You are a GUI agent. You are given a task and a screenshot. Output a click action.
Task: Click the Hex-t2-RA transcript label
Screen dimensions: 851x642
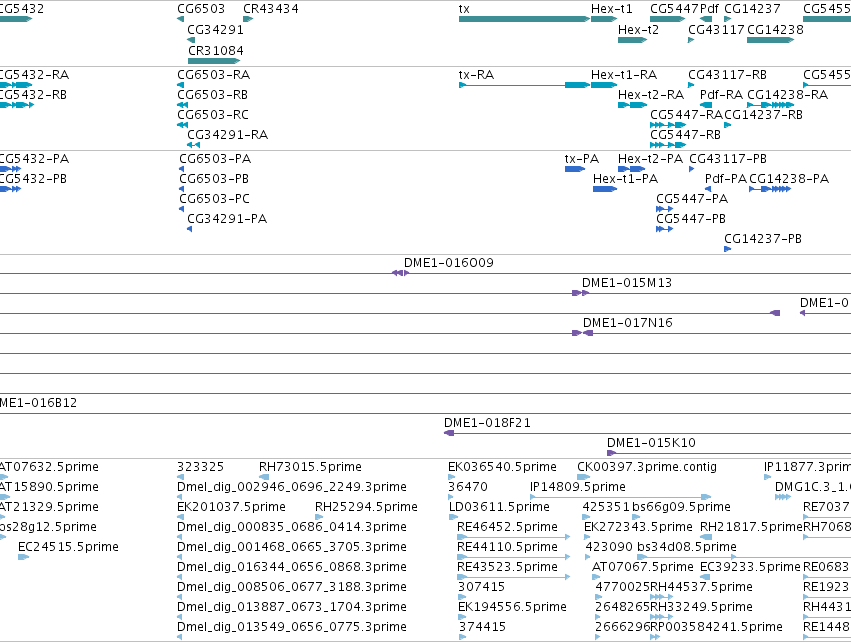pos(651,94)
